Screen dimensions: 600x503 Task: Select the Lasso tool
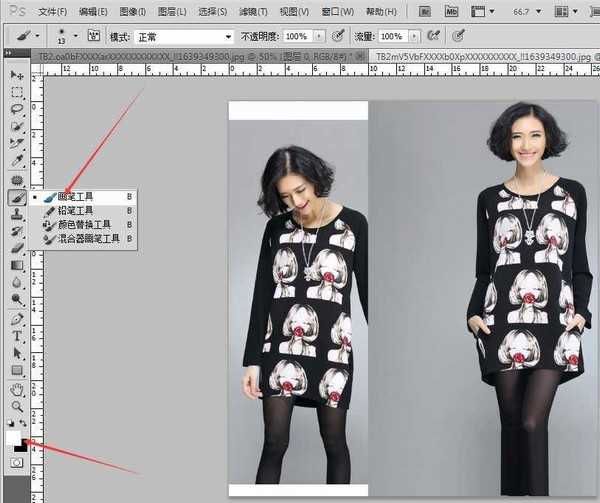17,109
